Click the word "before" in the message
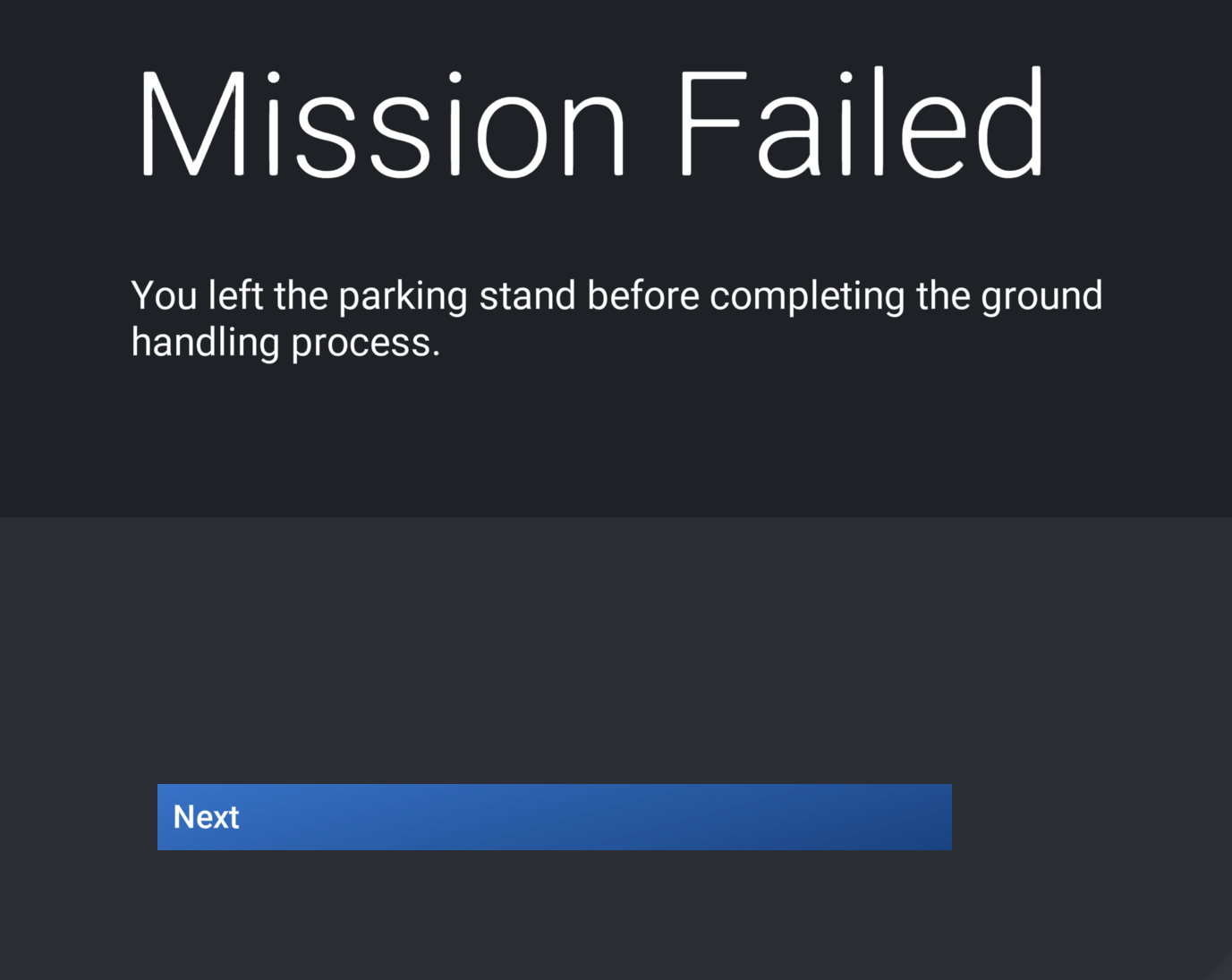This screenshot has width=1232, height=980. tap(642, 296)
